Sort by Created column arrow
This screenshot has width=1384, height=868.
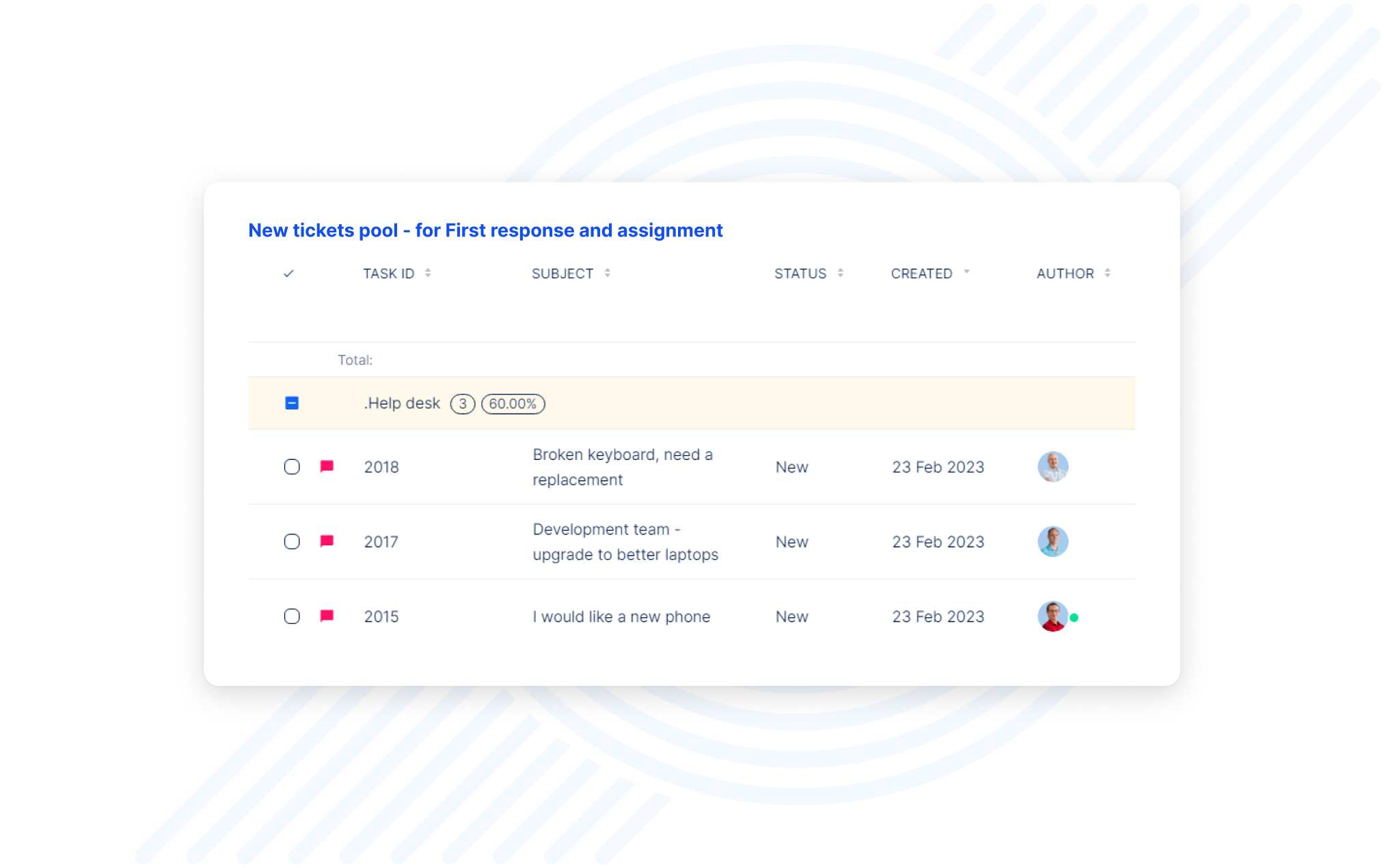(966, 272)
